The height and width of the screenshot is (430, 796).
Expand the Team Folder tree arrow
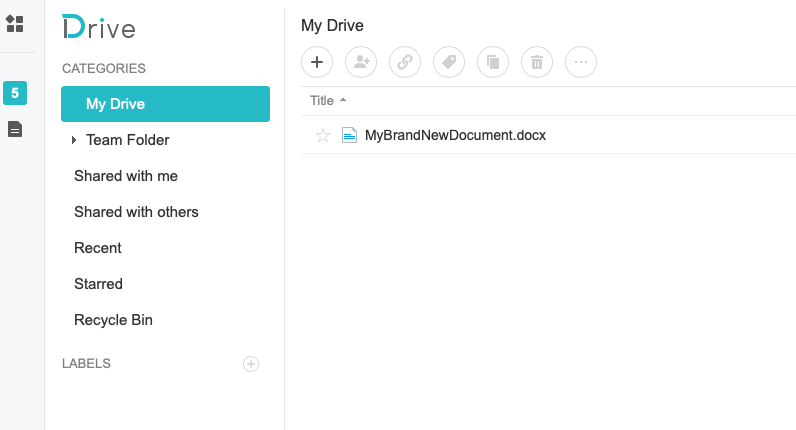[x=74, y=140]
